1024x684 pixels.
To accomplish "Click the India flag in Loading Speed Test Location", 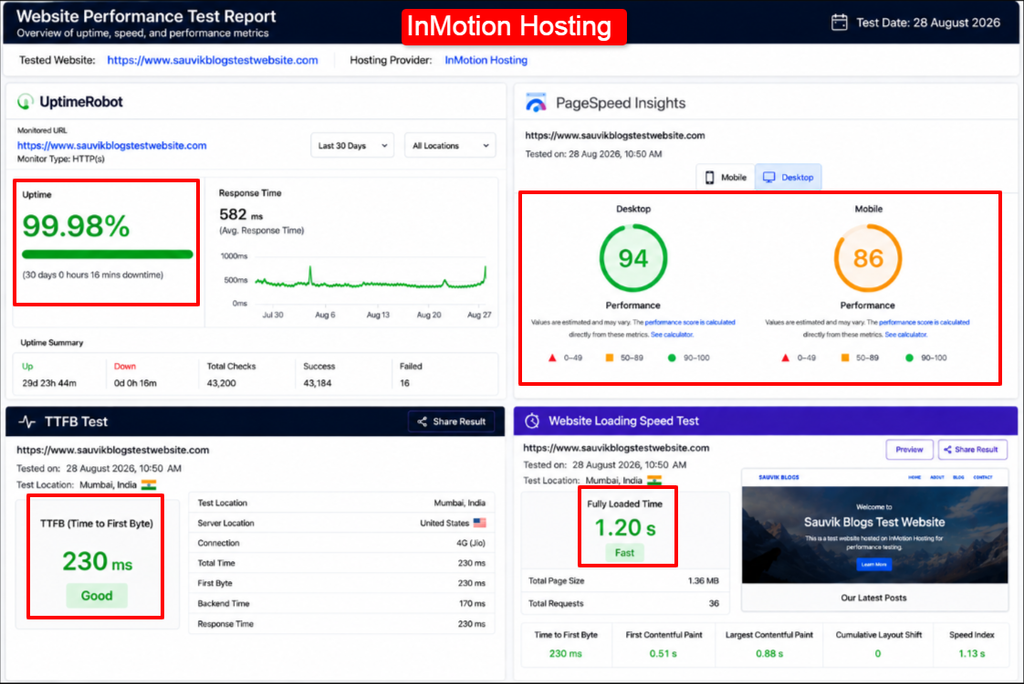I will 654,480.
